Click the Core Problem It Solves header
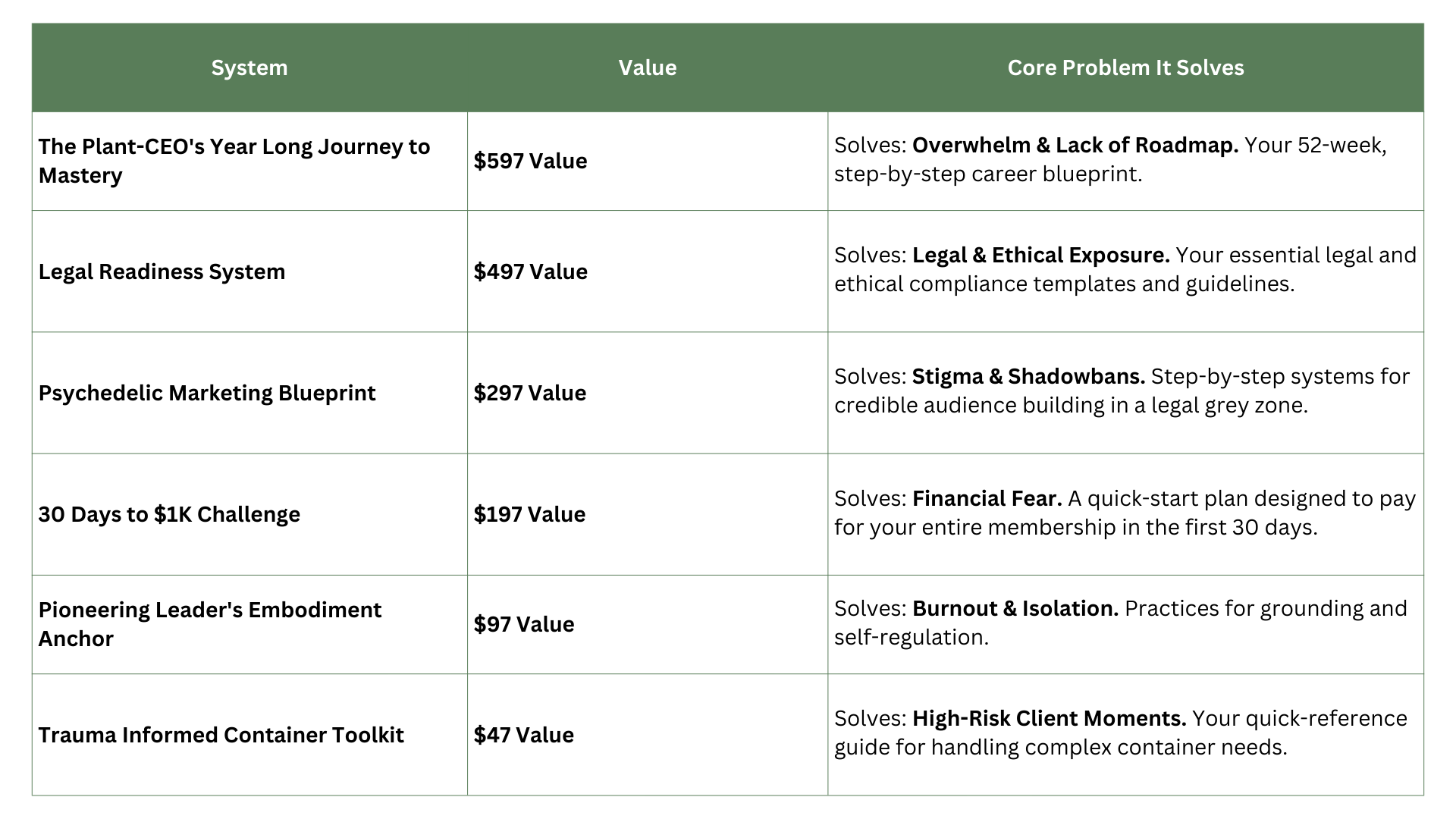1456x819 pixels. [1125, 68]
